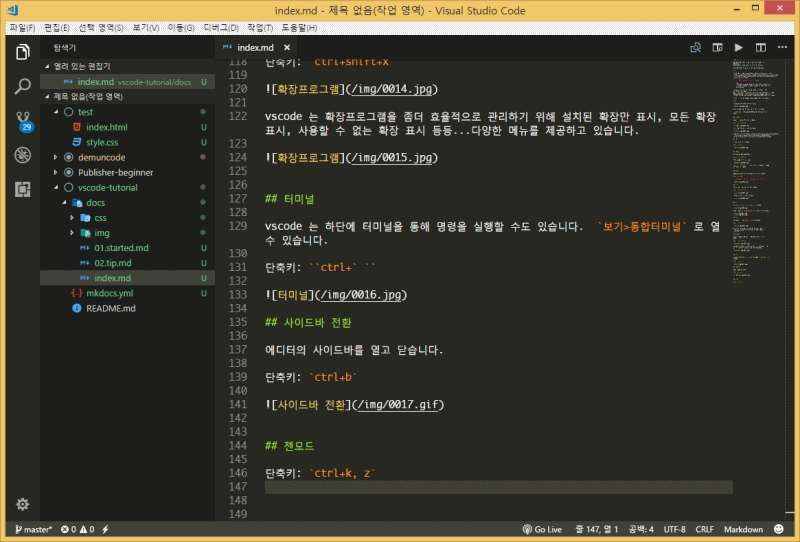
Task: Open the 파일(F) menu
Action: [22, 28]
